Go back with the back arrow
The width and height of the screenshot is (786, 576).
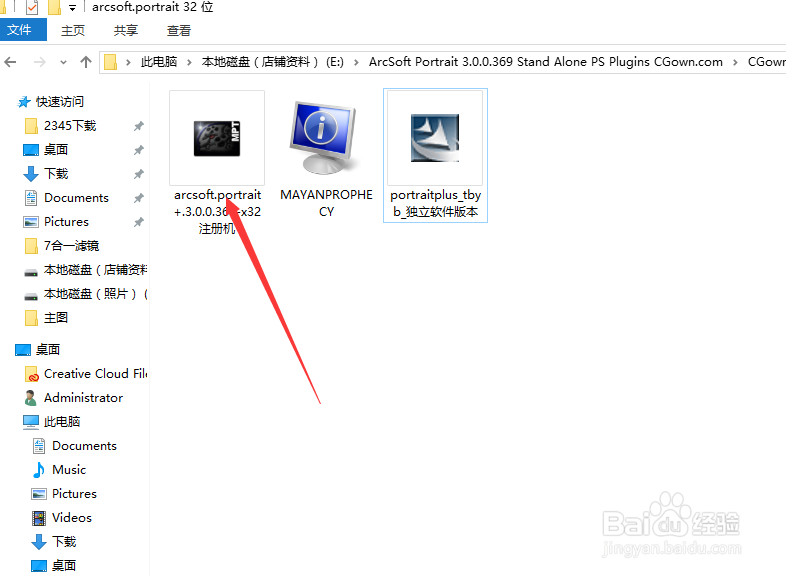click(x=11, y=62)
